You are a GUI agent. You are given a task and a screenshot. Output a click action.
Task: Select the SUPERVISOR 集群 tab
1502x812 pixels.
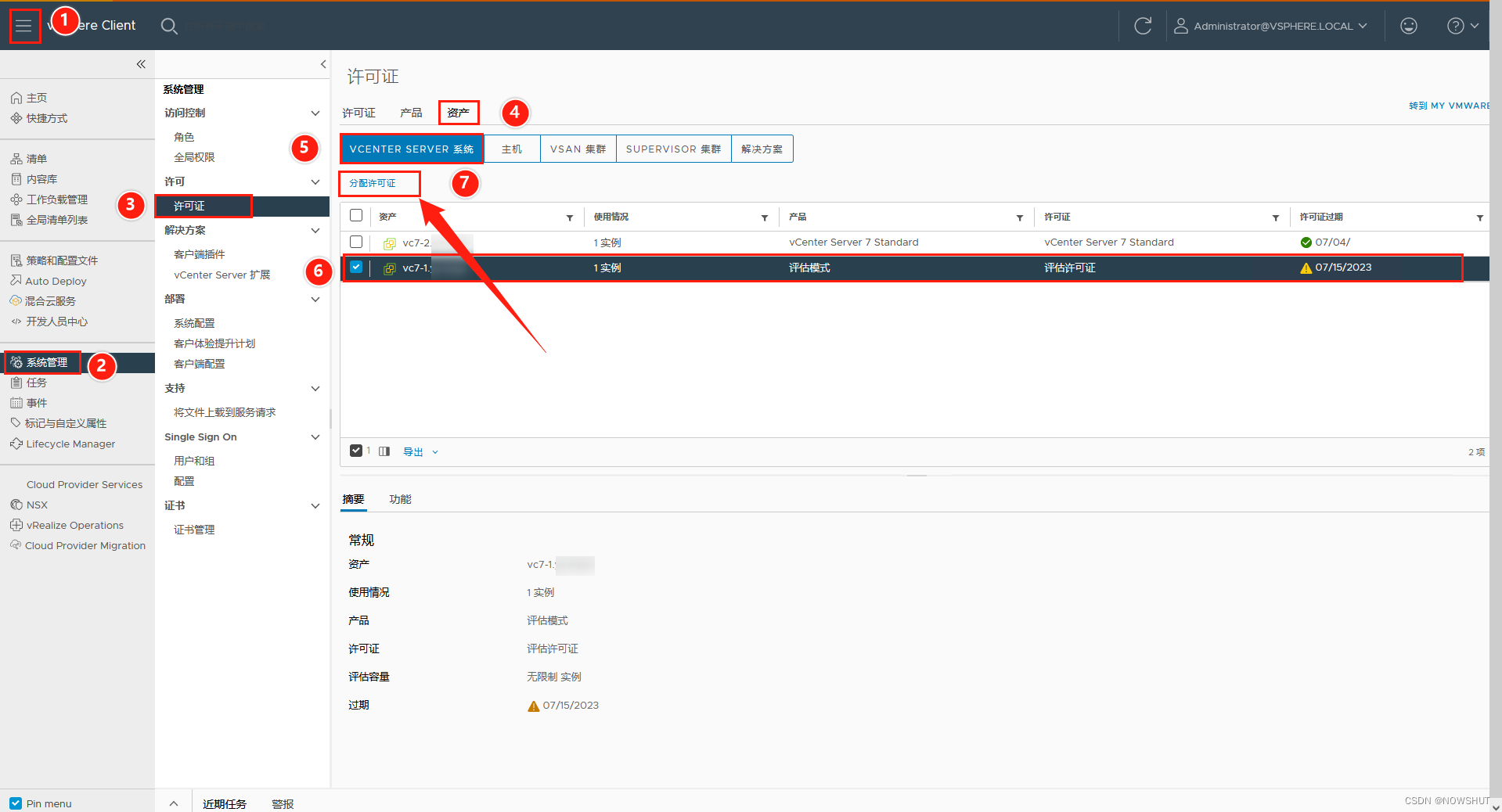[674, 149]
